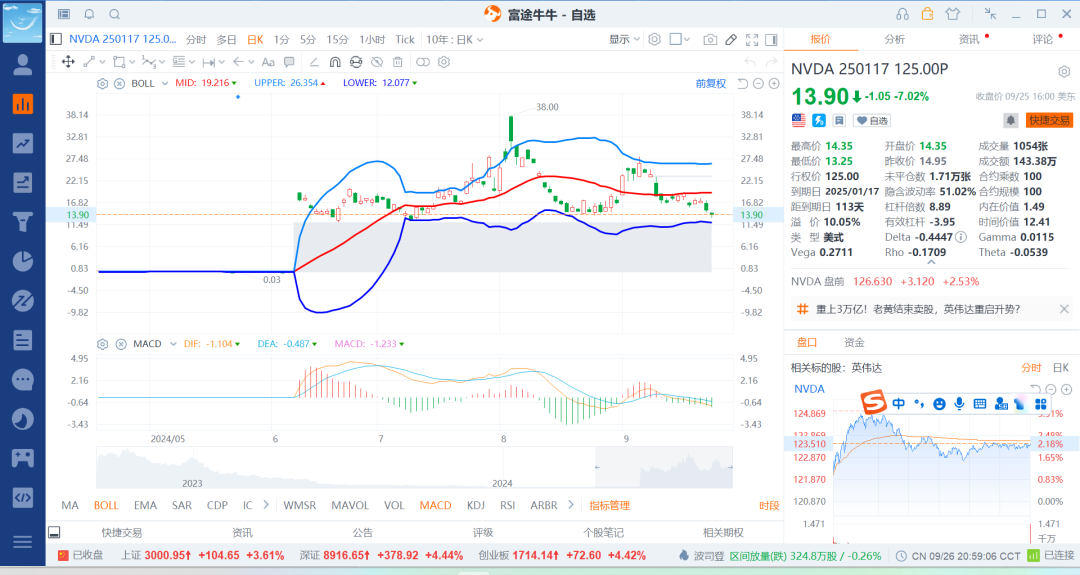
Task: Take a chart screenshot with camera icon
Action: 710,40
